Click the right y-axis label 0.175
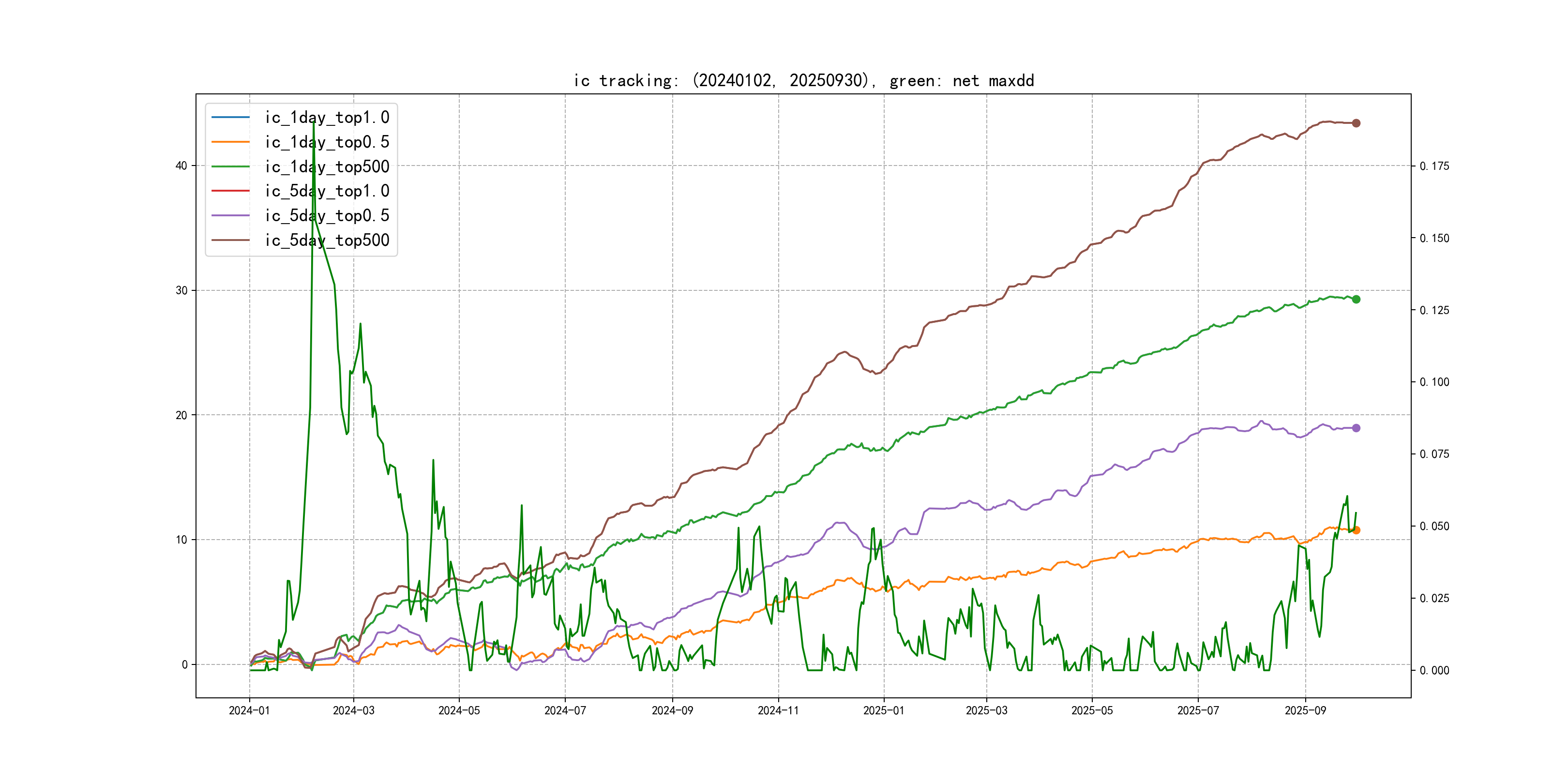Viewport: 1568px width, 784px height. click(x=1434, y=166)
